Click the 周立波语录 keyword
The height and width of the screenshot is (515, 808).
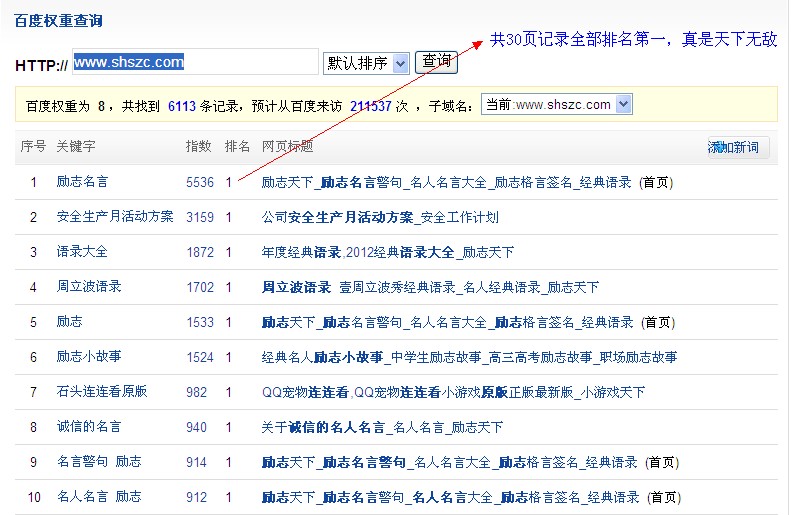pos(89,287)
